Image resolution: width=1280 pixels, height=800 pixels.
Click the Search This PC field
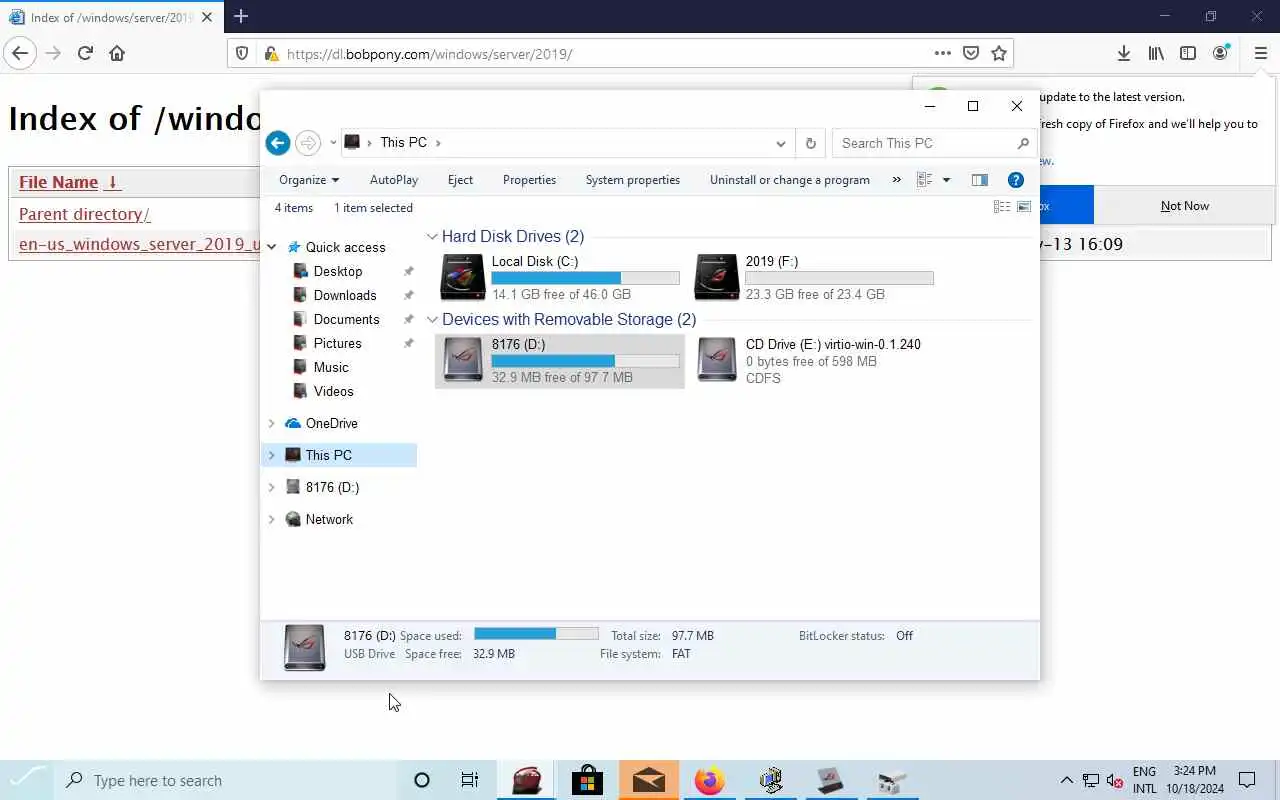point(934,143)
